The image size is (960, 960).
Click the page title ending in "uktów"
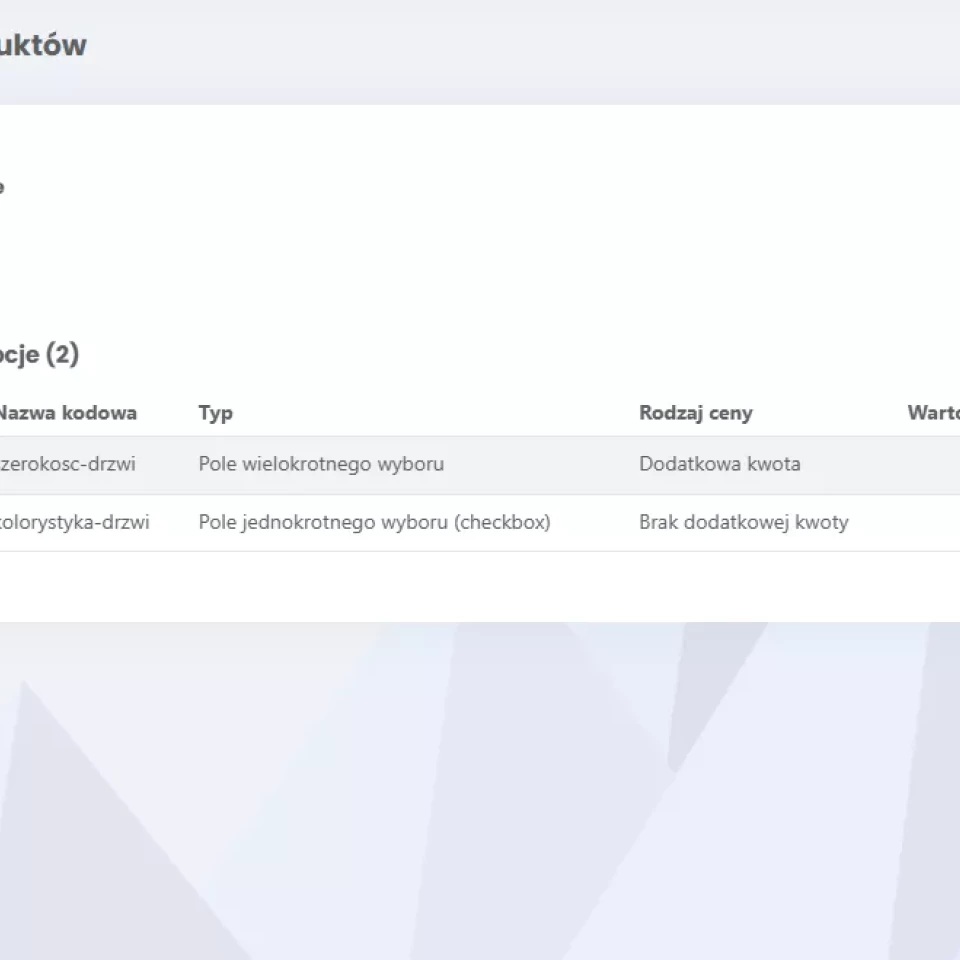(42, 45)
